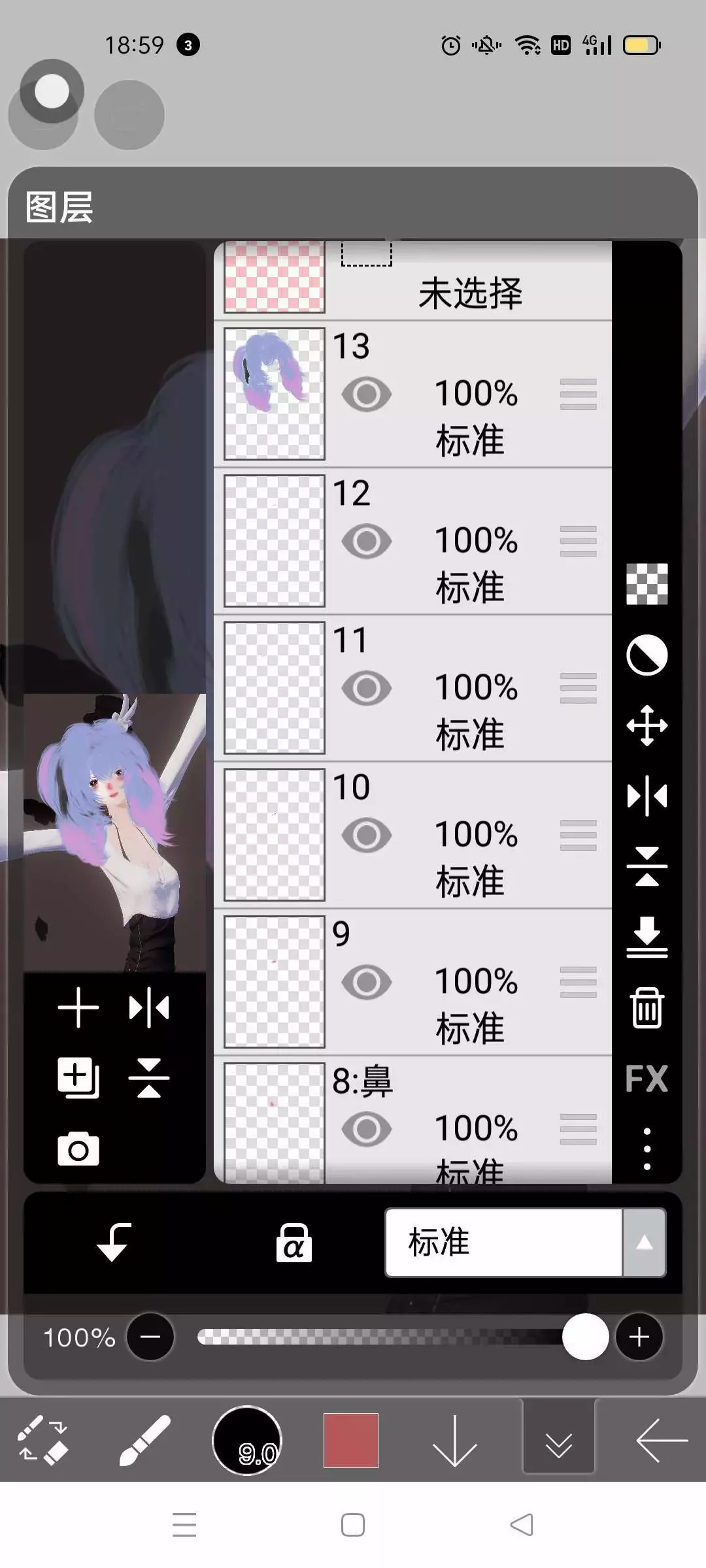Expand the blend mode list with triangle arrow
The height and width of the screenshot is (1568, 706).
[x=645, y=1242]
